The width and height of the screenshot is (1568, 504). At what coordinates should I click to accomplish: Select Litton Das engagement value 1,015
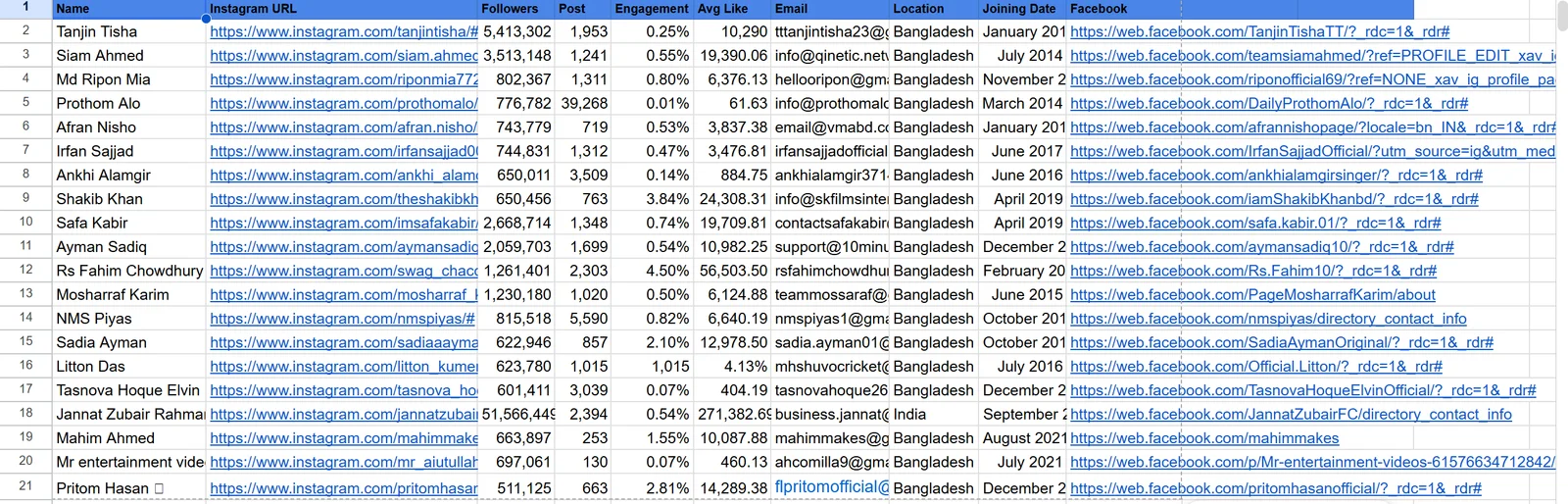pyautogui.click(x=652, y=367)
